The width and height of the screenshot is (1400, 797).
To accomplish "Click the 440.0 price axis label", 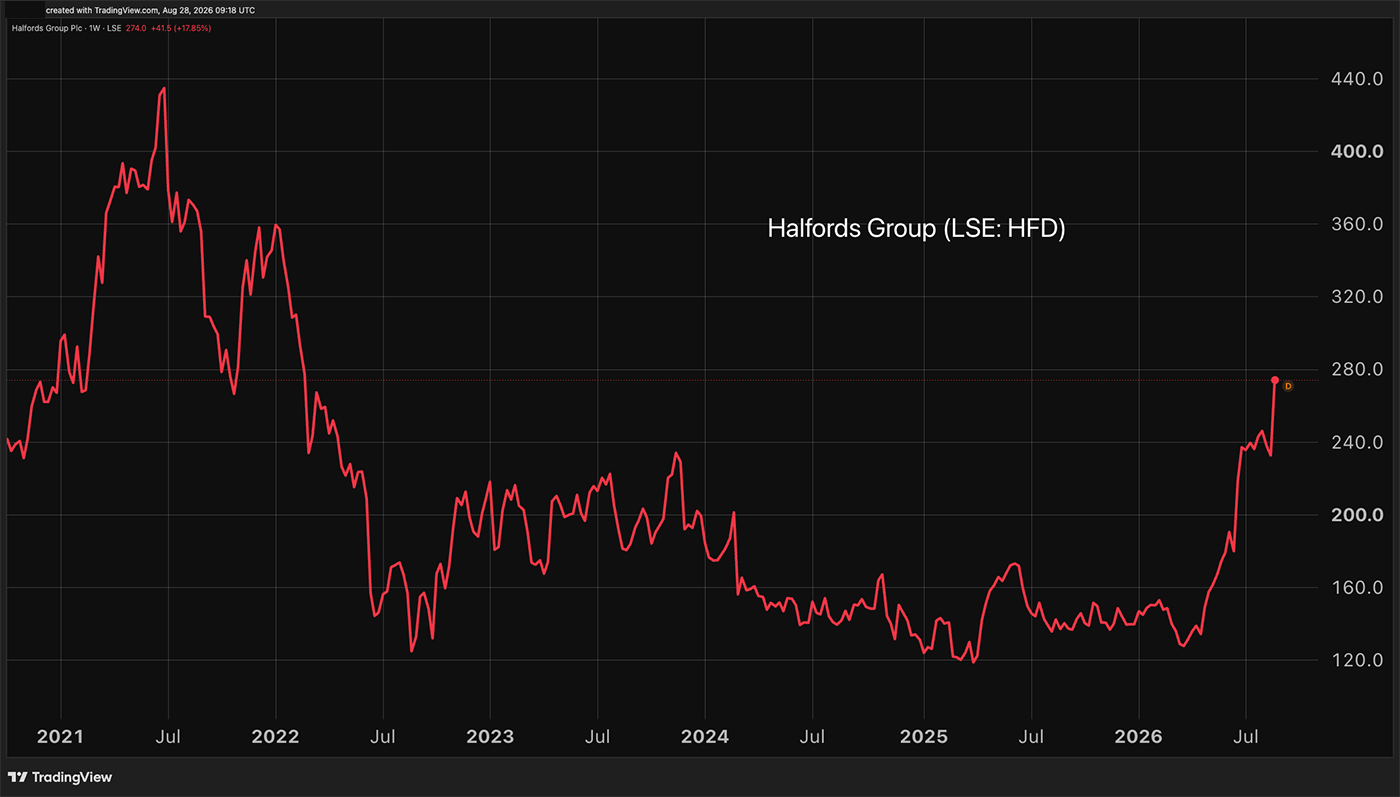I will pos(1356,79).
